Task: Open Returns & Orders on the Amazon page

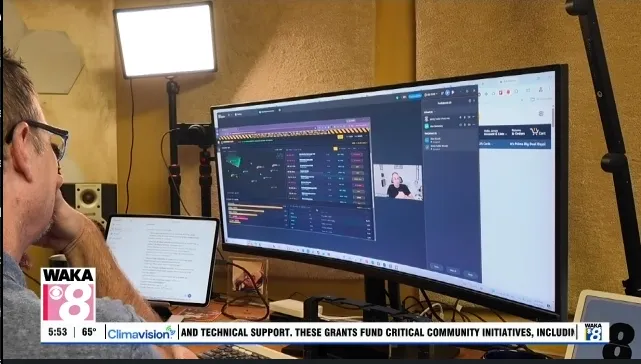Action: pyautogui.click(x=518, y=132)
